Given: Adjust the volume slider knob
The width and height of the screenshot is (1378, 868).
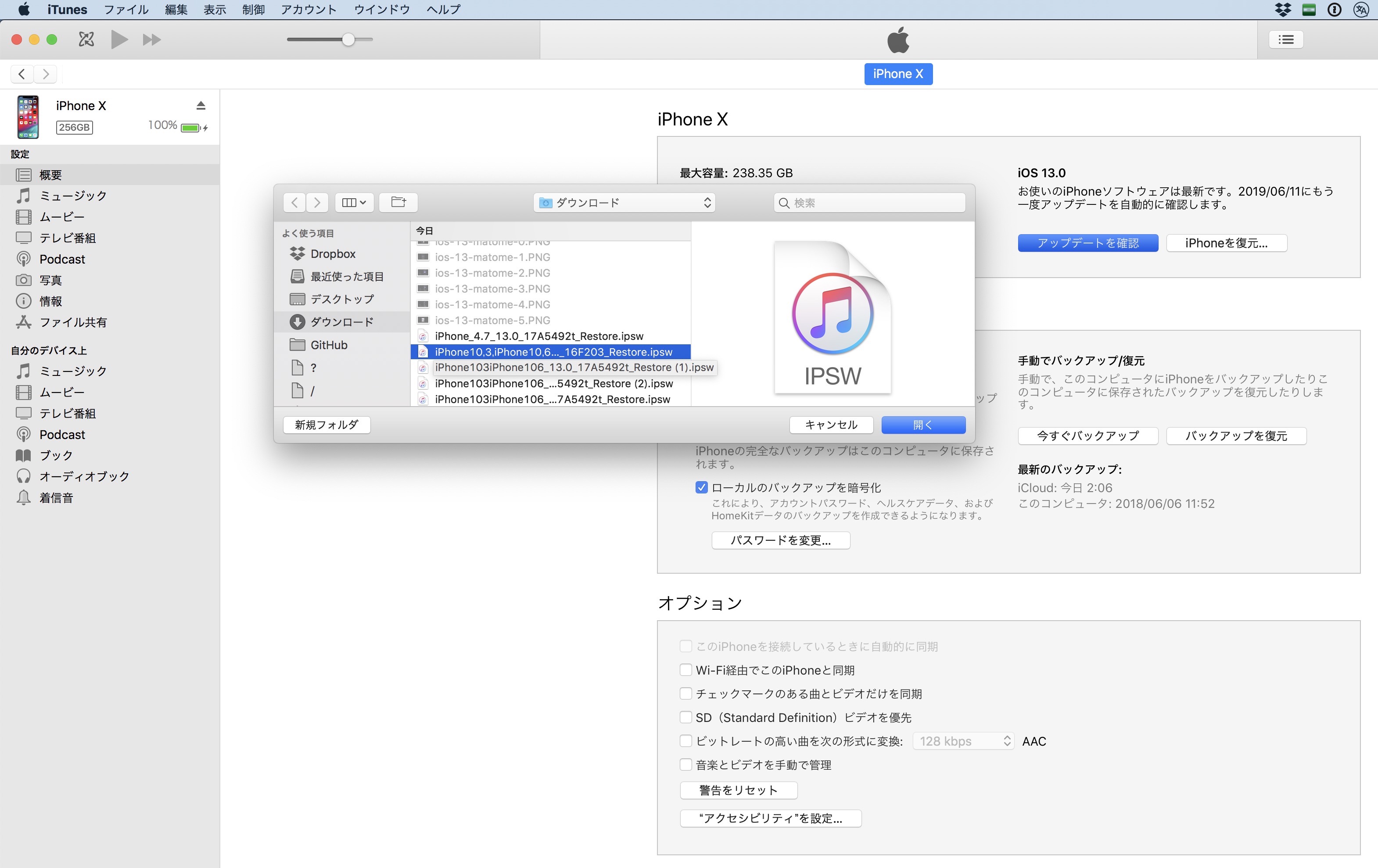Looking at the screenshot, I should [x=348, y=39].
